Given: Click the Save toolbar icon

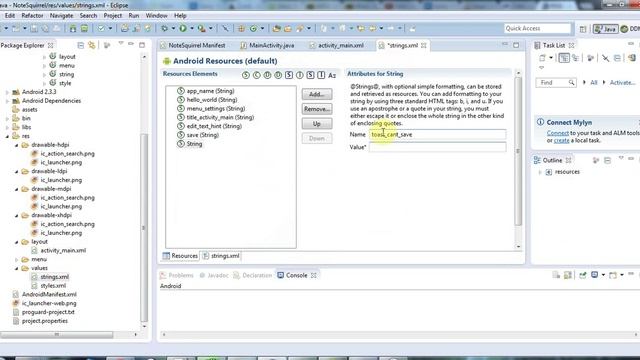Looking at the screenshot, I should pos(34,28).
